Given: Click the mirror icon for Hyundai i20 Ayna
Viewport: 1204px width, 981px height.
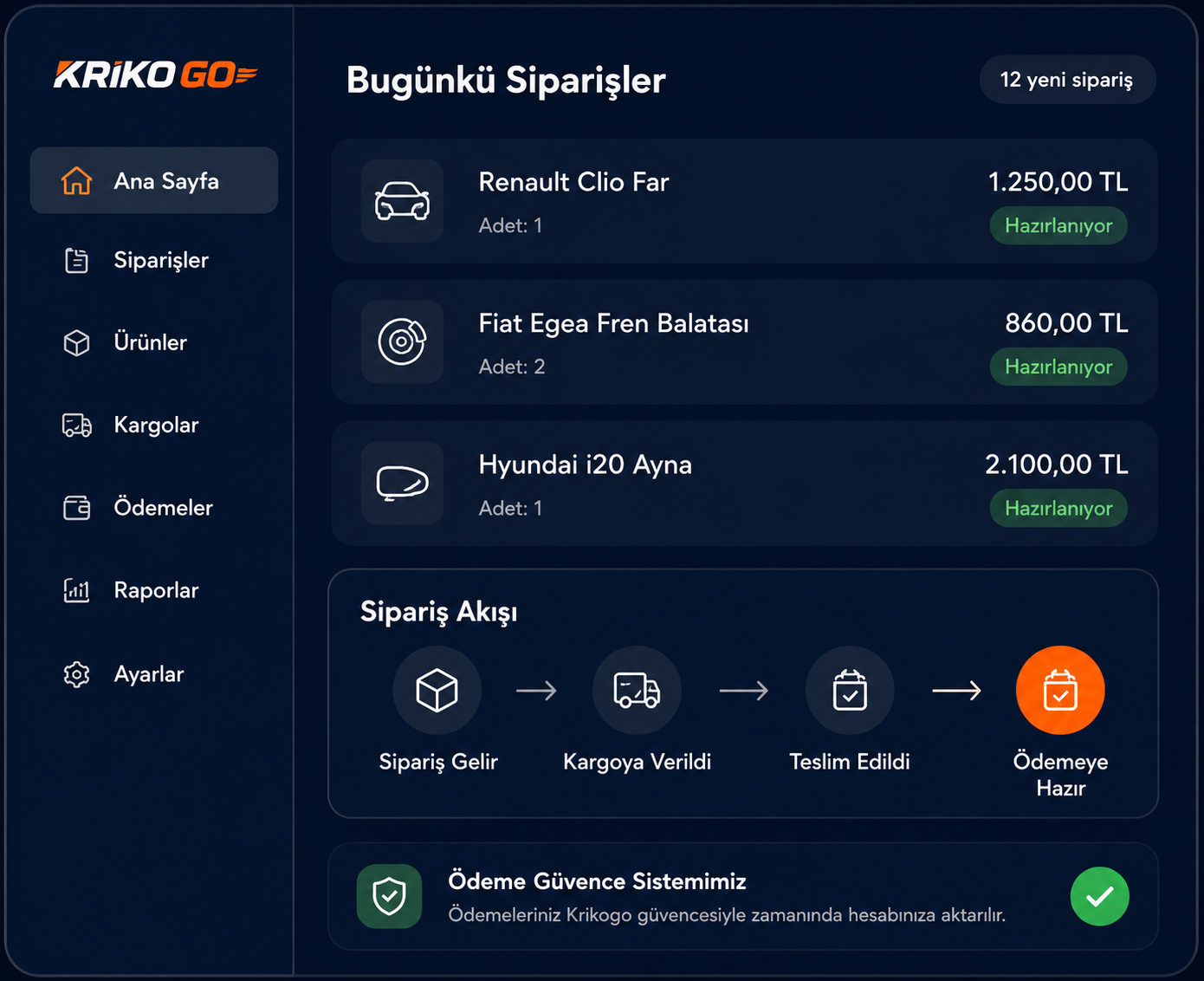Looking at the screenshot, I should 402,483.
